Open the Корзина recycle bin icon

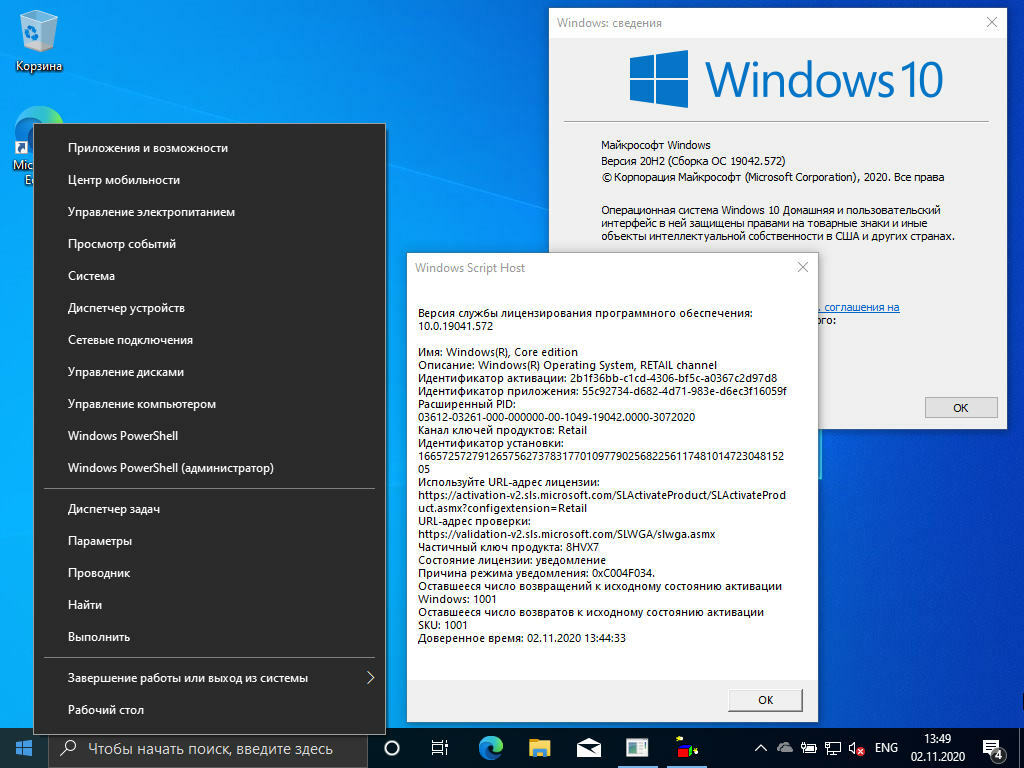coord(39,40)
